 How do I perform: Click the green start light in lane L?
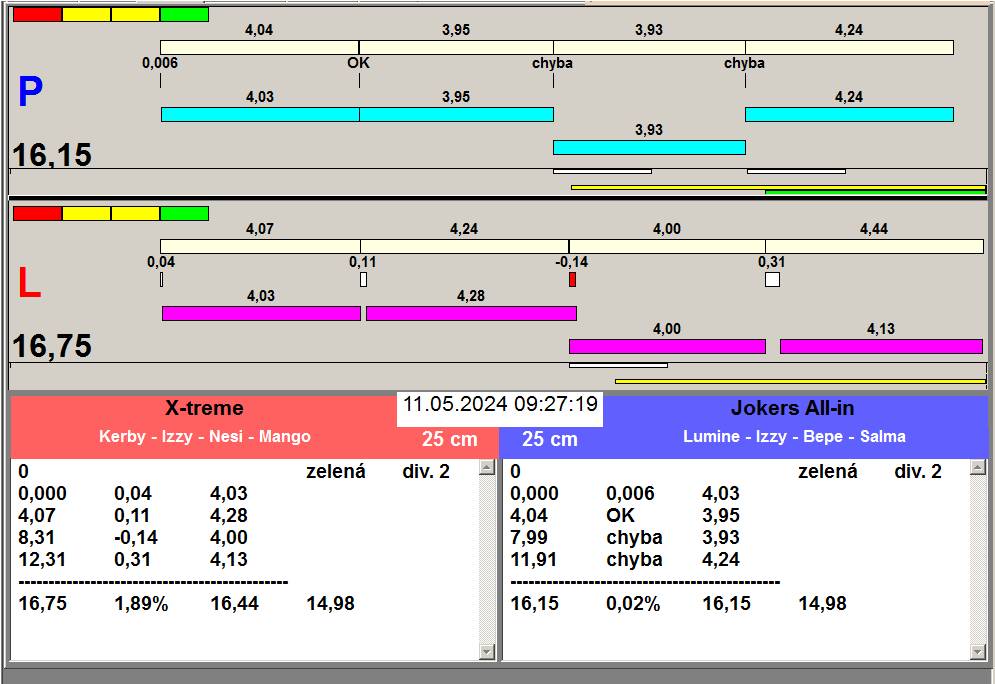(x=185, y=213)
